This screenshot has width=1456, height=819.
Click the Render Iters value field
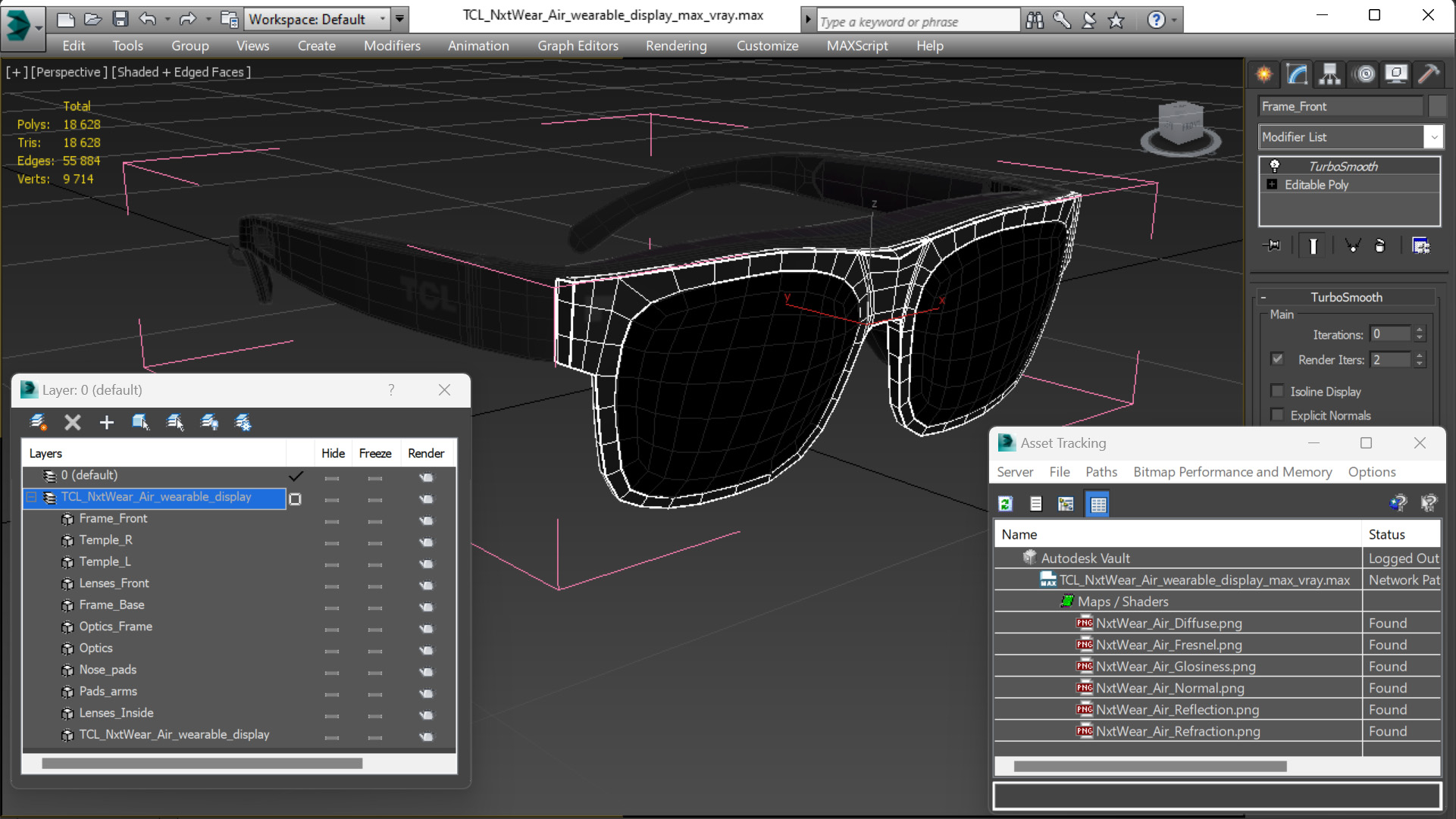click(1391, 359)
